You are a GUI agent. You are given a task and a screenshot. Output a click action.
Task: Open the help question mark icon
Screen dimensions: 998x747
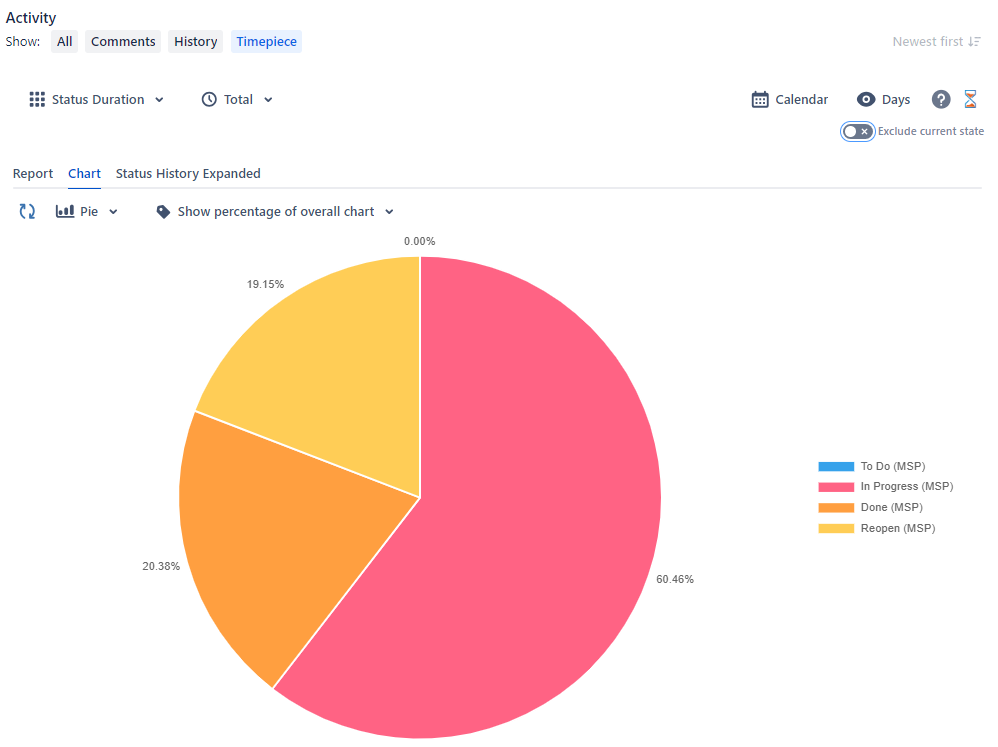tap(940, 99)
